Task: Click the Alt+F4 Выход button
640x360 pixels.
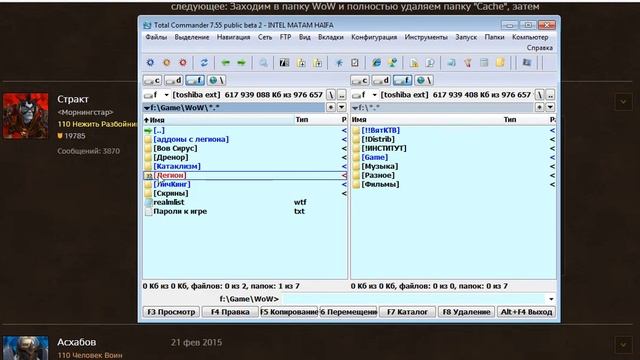Action: (526, 312)
